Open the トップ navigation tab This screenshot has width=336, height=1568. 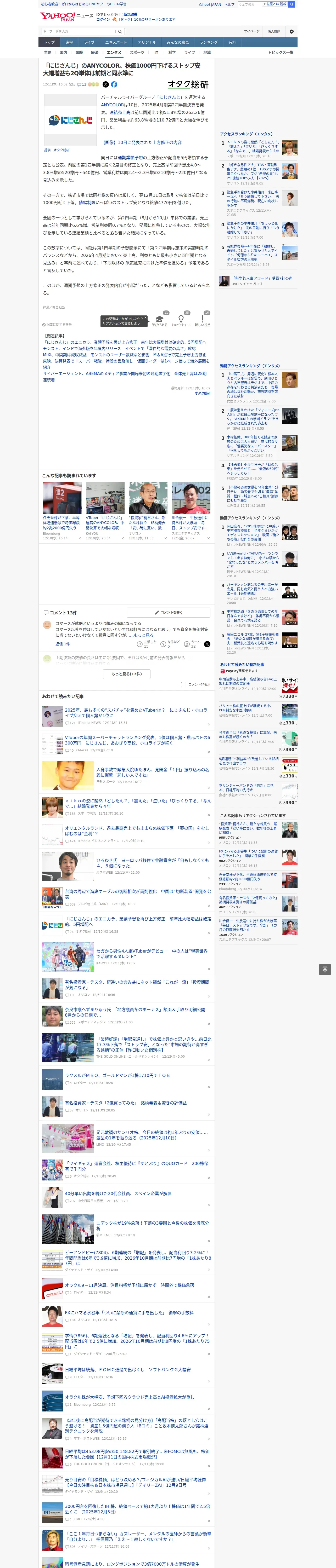[x=49, y=43]
